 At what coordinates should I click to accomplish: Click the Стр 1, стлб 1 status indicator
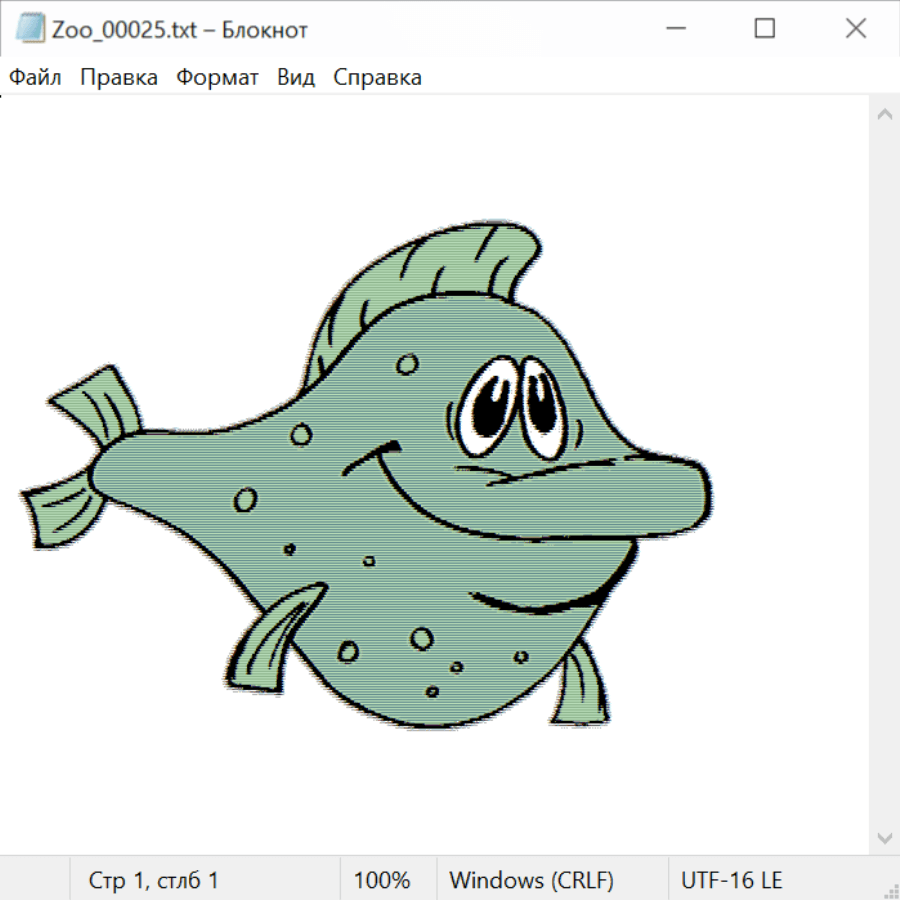tap(153, 881)
